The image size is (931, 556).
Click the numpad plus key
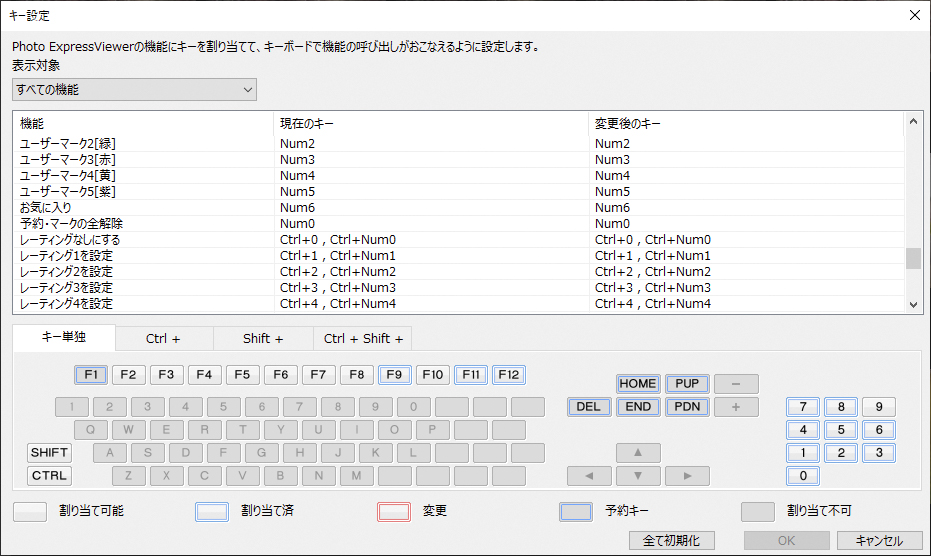pyautogui.click(x=736, y=407)
